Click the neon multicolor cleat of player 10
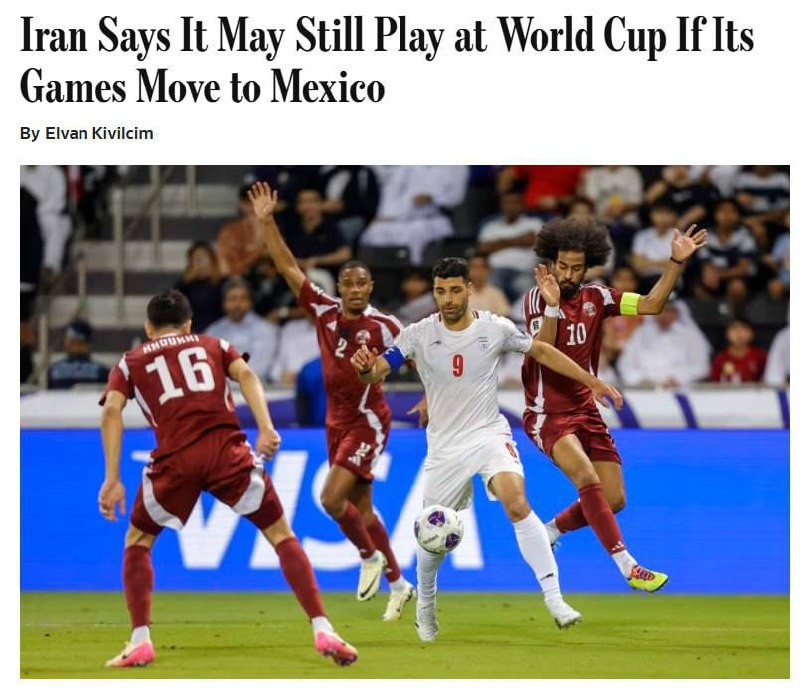This screenshot has width=800, height=688. click(647, 579)
